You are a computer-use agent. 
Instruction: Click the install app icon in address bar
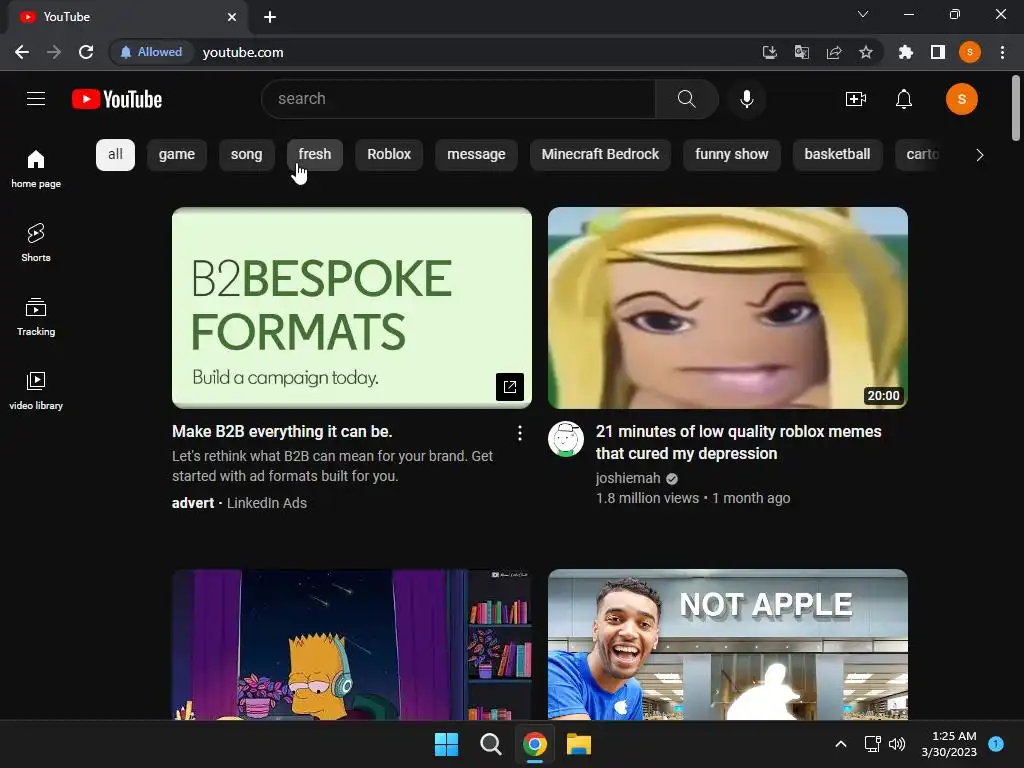click(x=769, y=52)
